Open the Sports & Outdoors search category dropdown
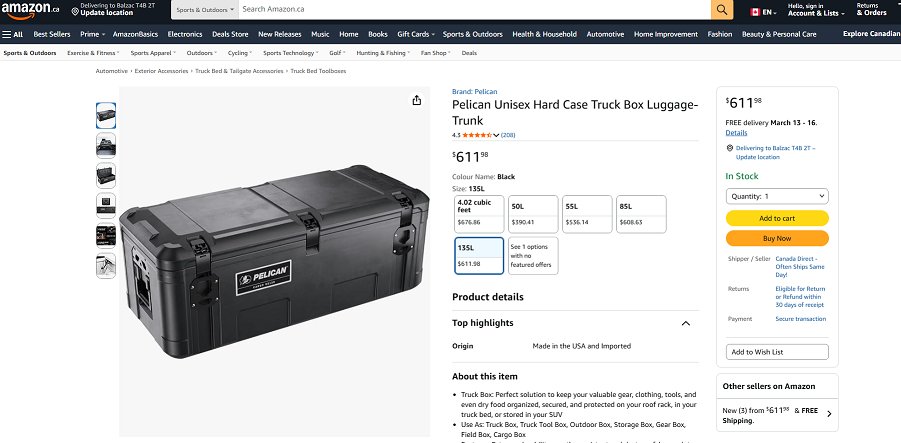 205,9
